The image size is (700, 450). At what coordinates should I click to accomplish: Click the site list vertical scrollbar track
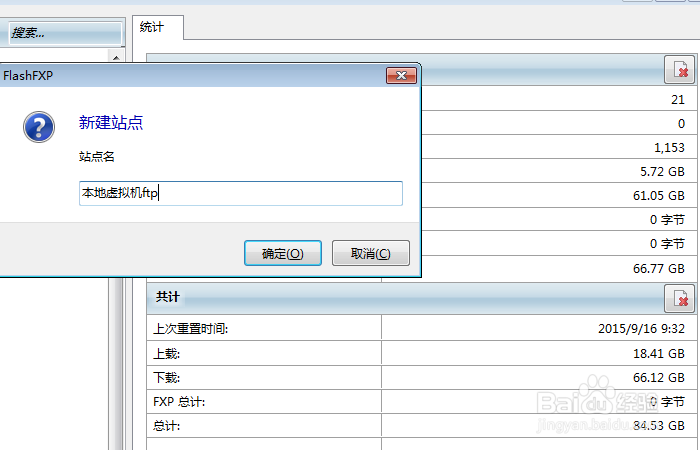click(116, 362)
